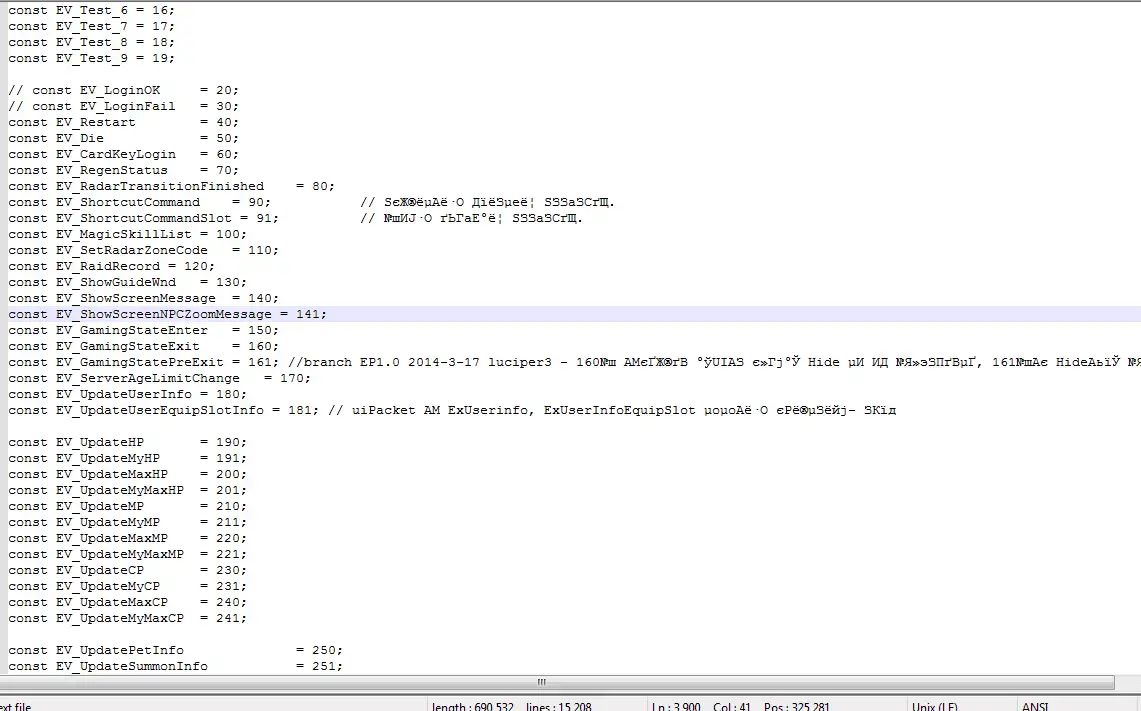Click the 'length : 690,532' status entry
Screen dimensions: 1141x711
click(x=472, y=706)
